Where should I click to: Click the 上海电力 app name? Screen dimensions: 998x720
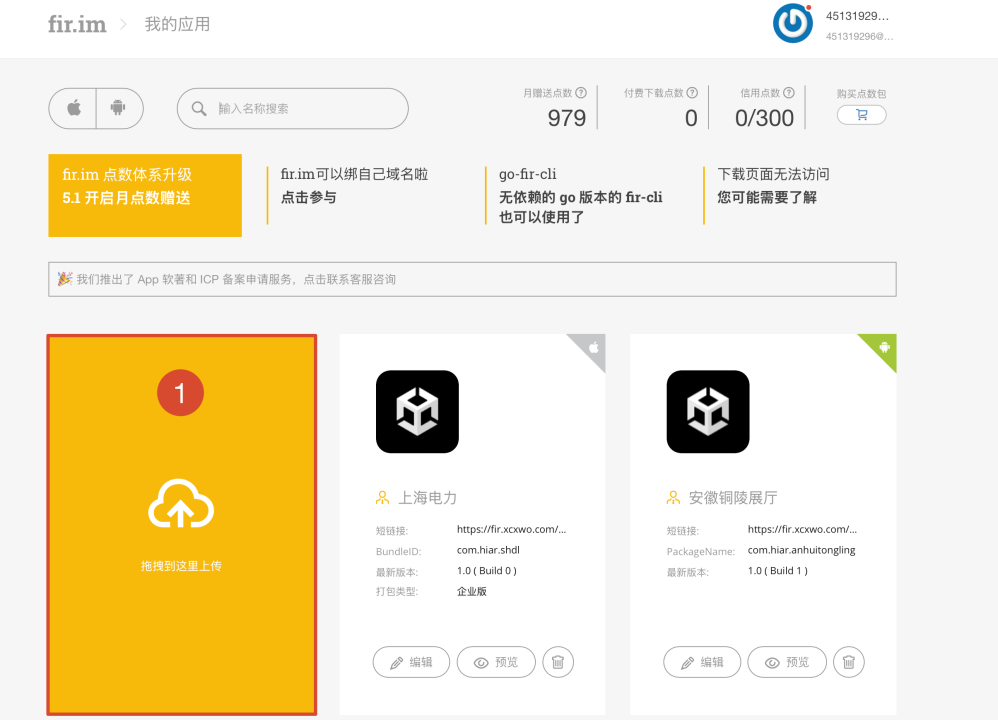pos(428,498)
